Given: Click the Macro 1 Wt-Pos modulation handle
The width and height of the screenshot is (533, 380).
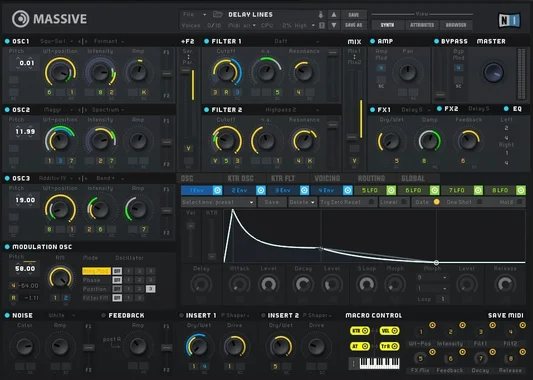Looking at the screenshot, I should point(432,325).
